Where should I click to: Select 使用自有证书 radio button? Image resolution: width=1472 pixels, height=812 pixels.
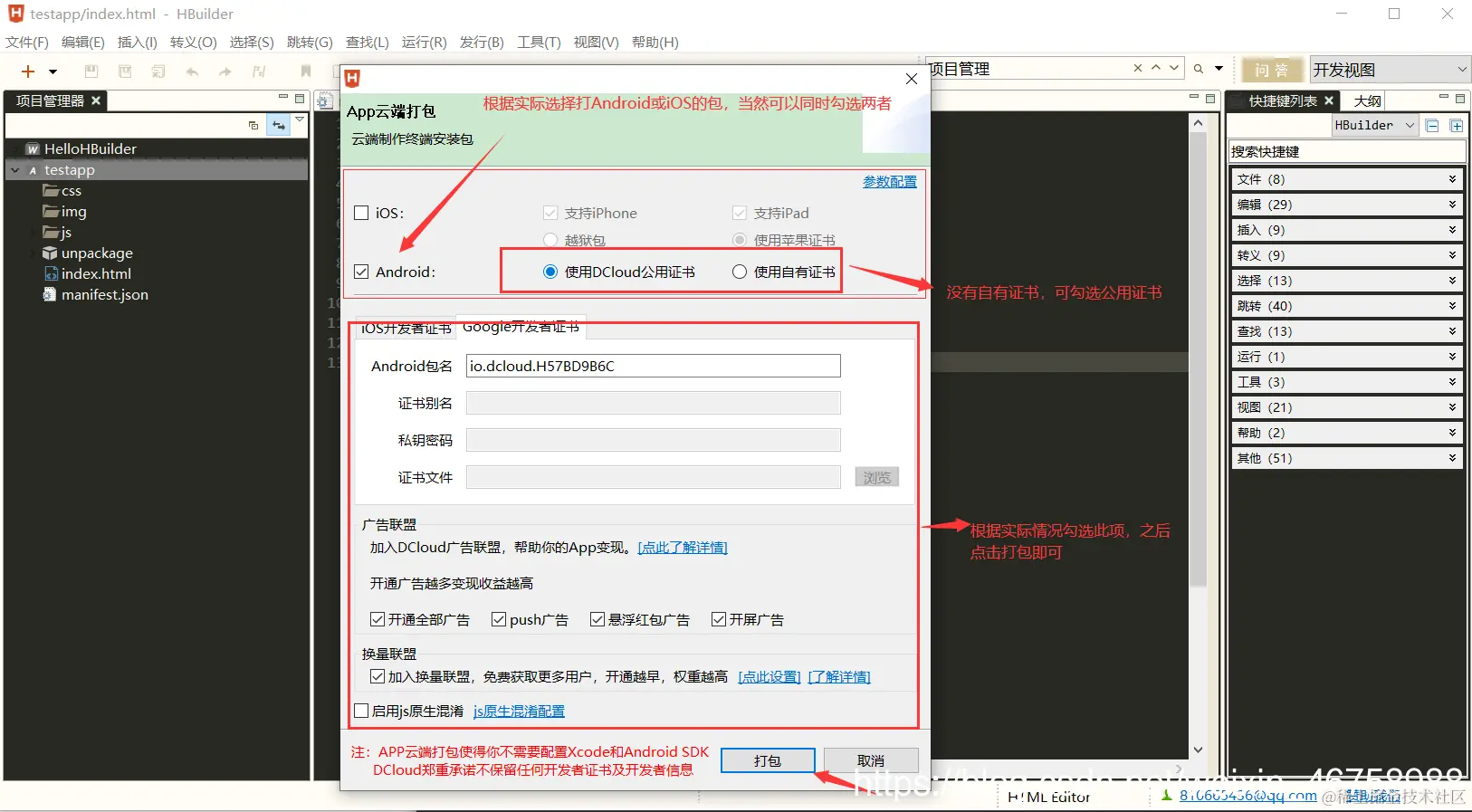click(740, 272)
